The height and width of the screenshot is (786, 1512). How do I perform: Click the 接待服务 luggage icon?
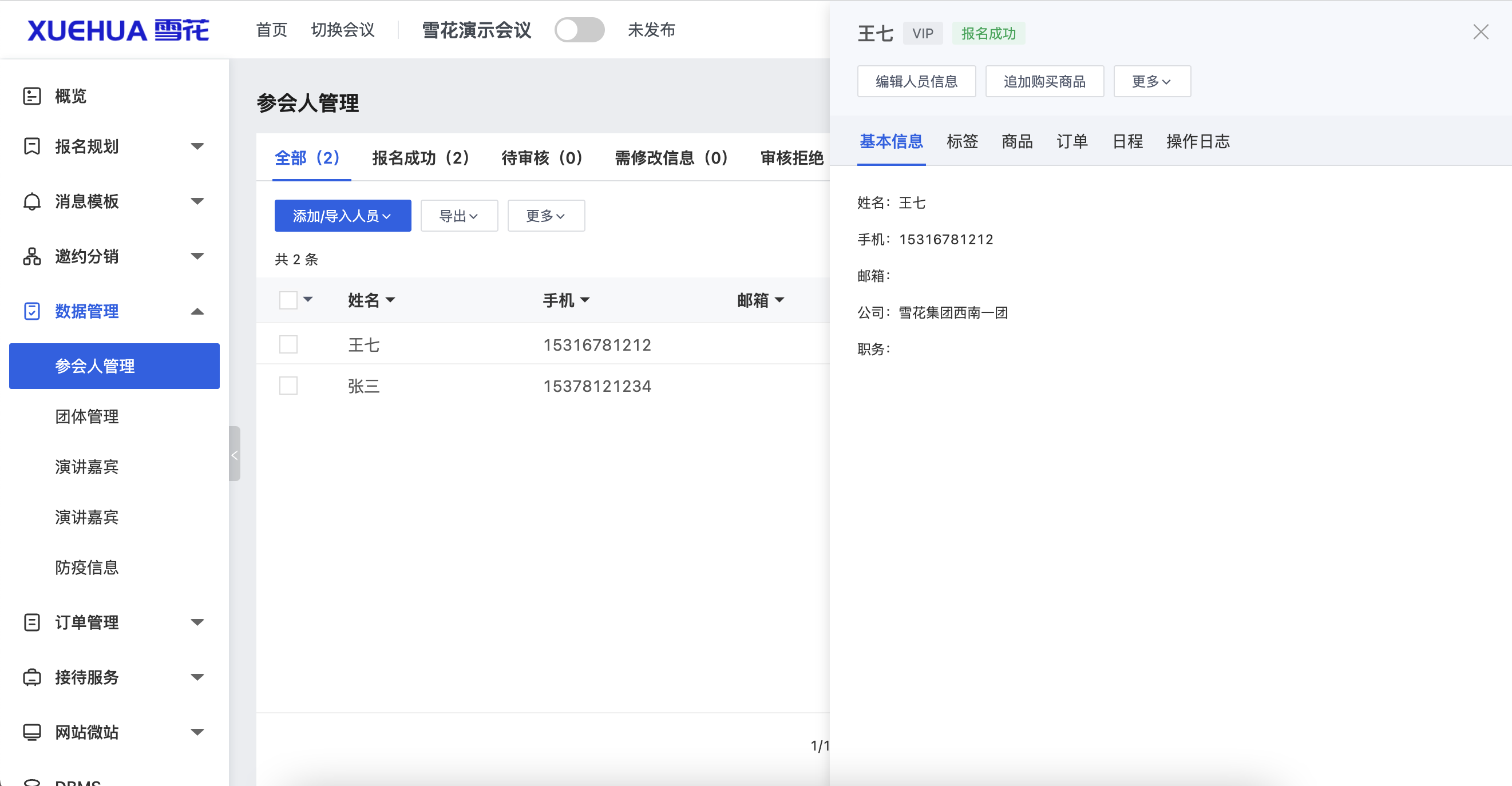tap(31, 677)
